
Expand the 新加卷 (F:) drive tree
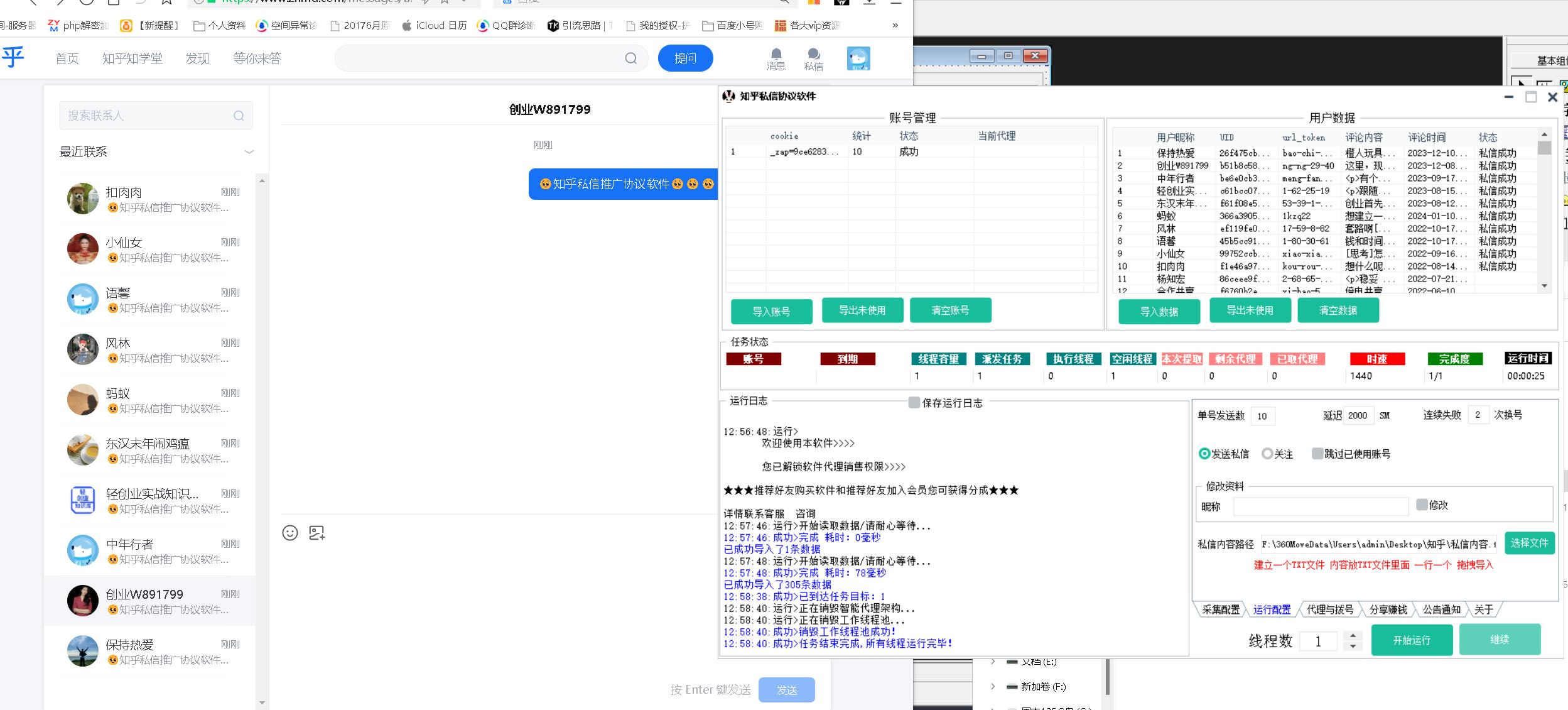pyautogui.click(x=993, y=687)
